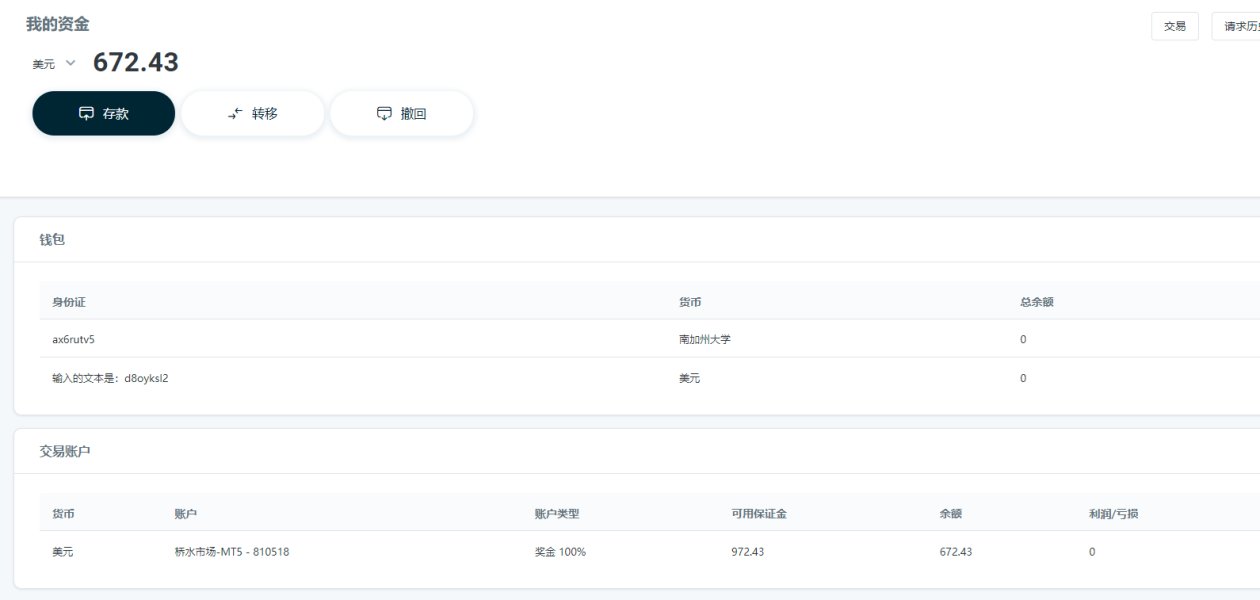The height and width of the screenshot is (600, 1260).
Task: Click the 钱包 section heading
Action: (x=53, y=240)
